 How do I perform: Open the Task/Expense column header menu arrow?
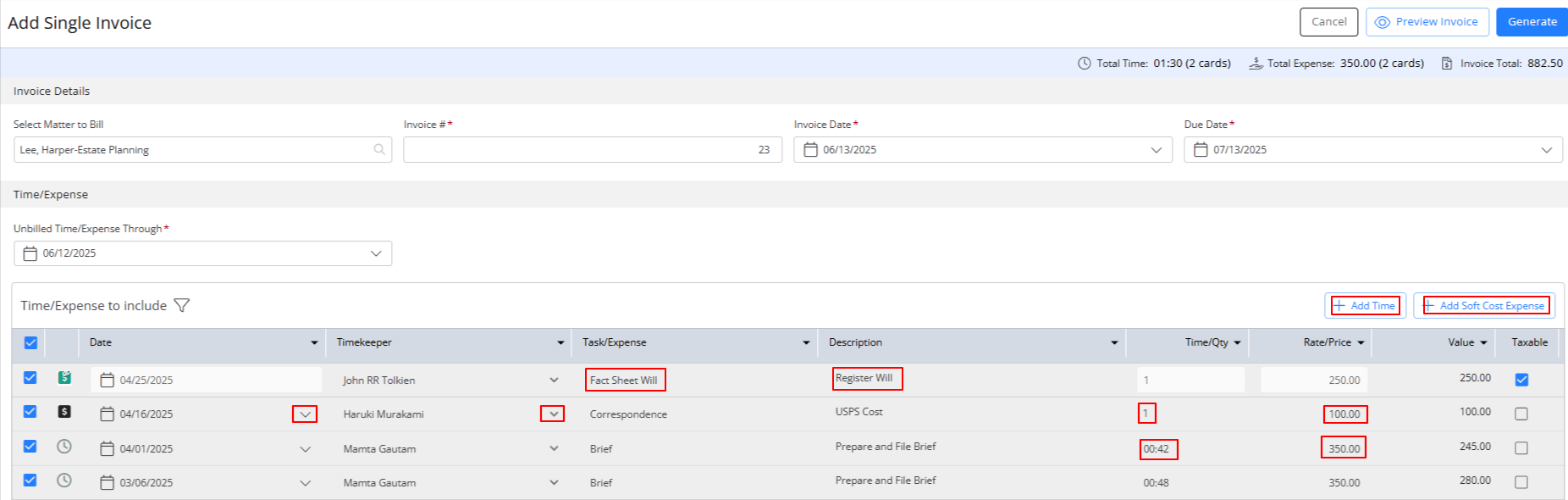click(x=806, y=343)
